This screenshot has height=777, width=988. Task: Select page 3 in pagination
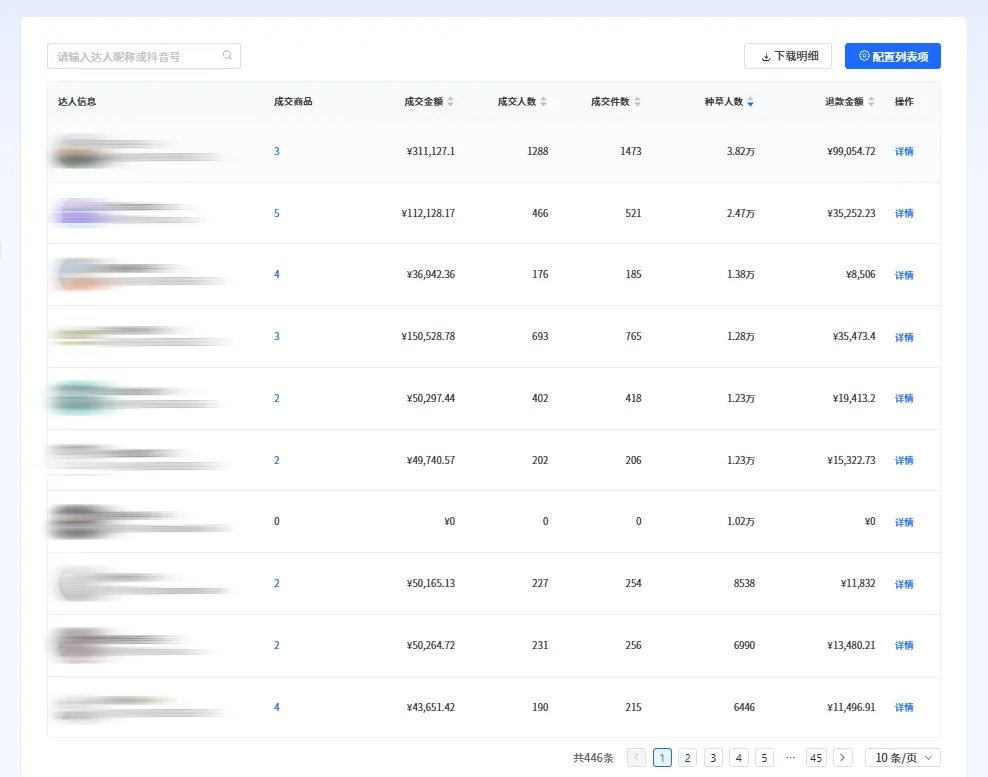point(713,757)
